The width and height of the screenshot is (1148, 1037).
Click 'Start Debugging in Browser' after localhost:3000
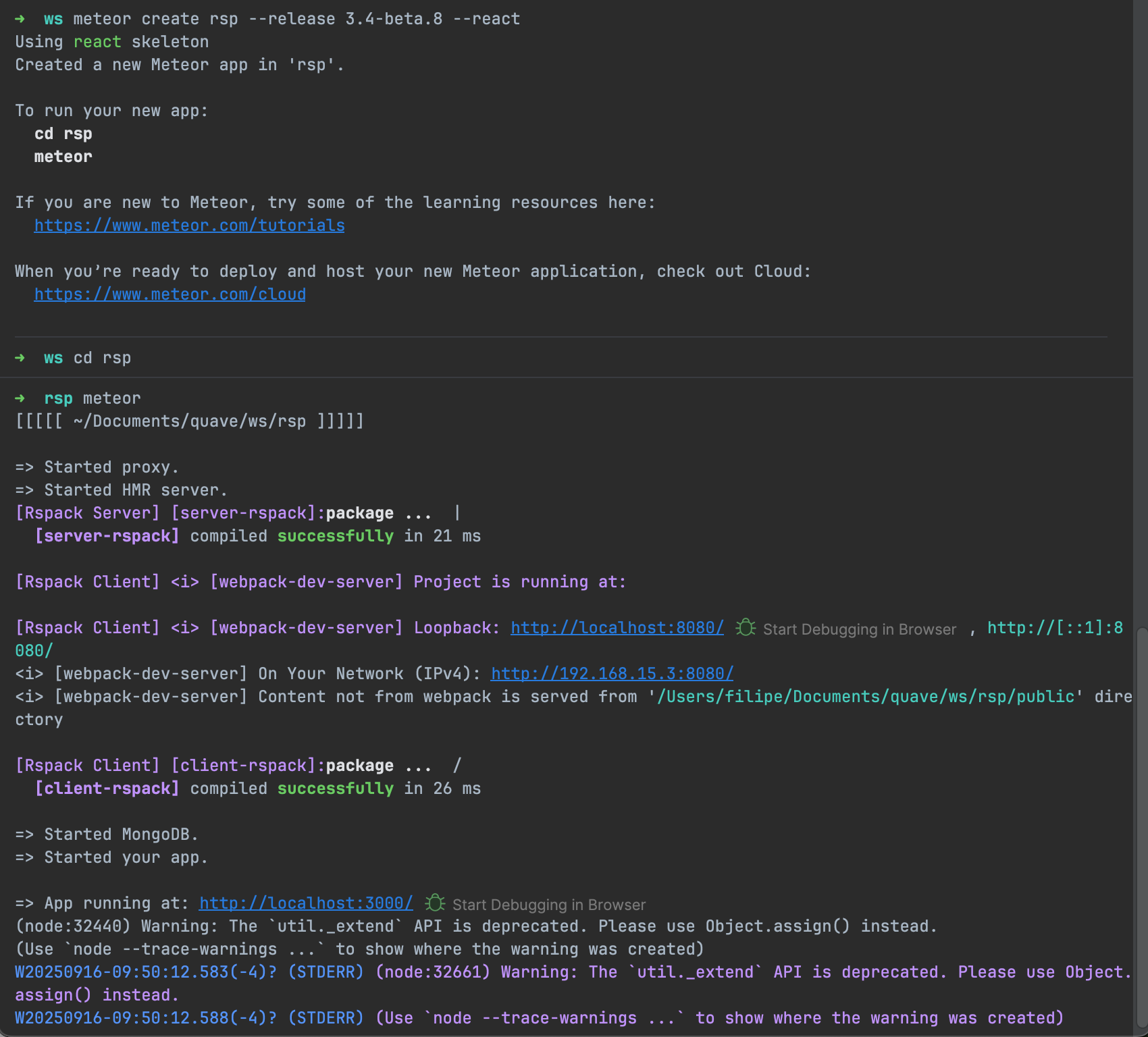(x=548, y=905)
